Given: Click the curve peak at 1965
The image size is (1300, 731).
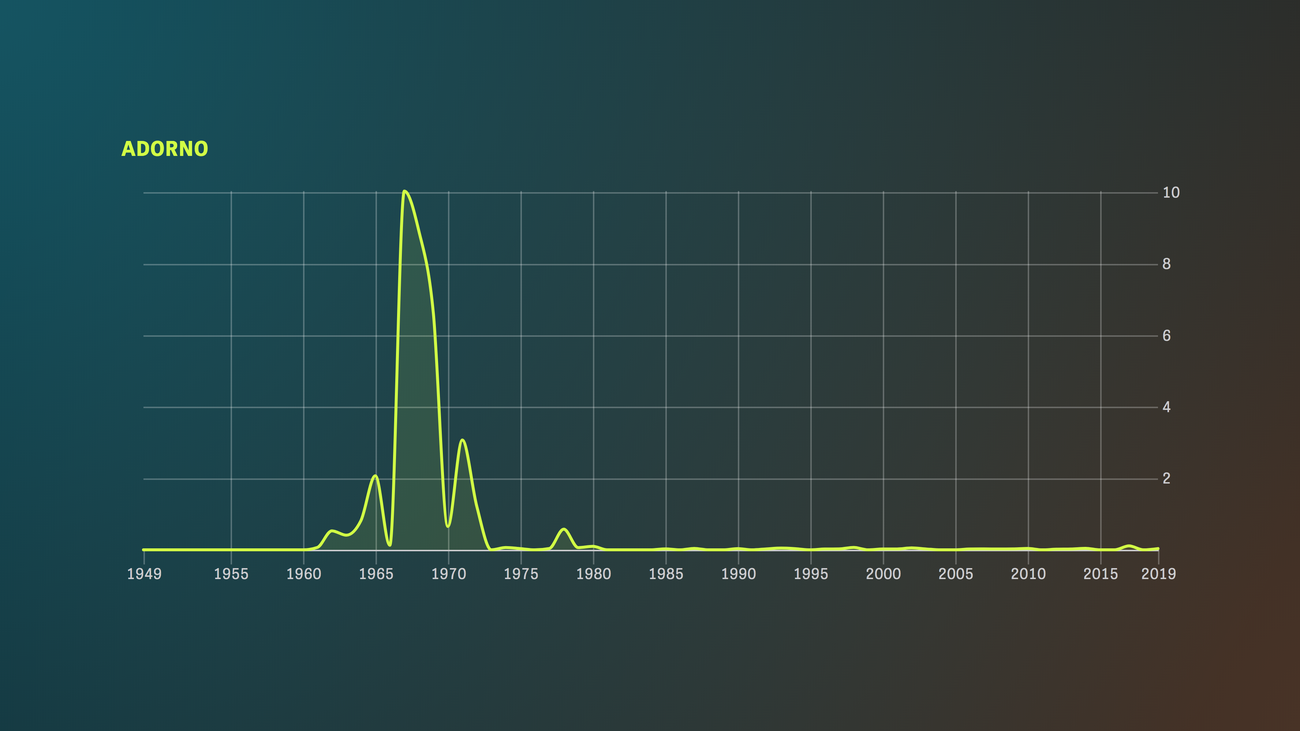Looking at the screenshot, I should pos(375,476).
